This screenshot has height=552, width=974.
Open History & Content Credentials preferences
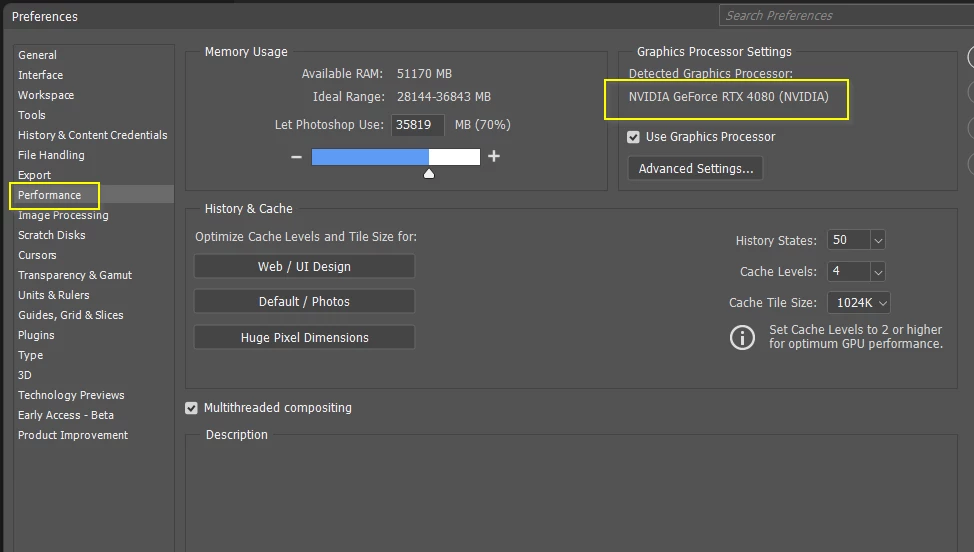[93, 135]
